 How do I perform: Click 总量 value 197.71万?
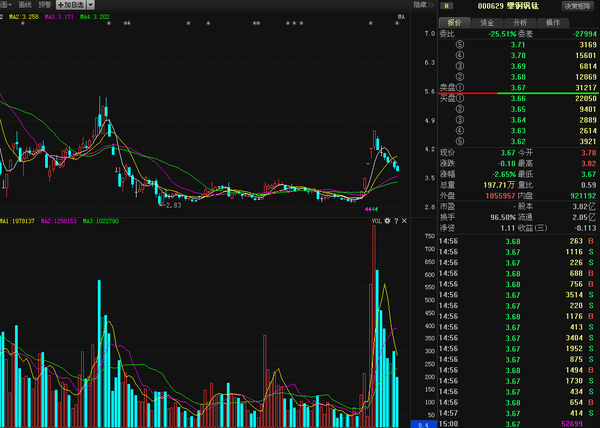point(499,185)
